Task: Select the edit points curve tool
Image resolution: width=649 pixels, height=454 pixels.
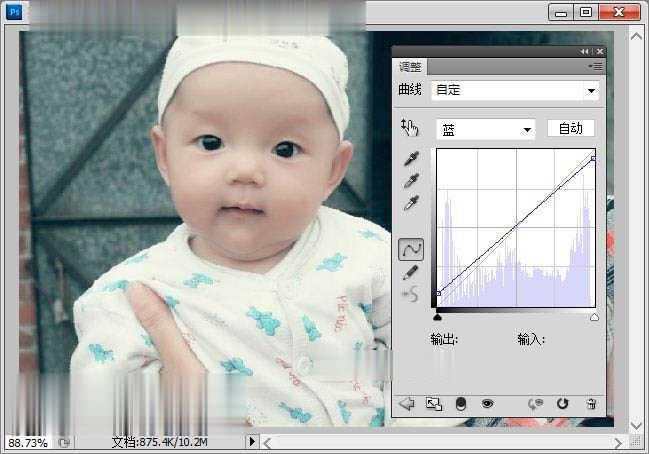Action: click(411, 250)
